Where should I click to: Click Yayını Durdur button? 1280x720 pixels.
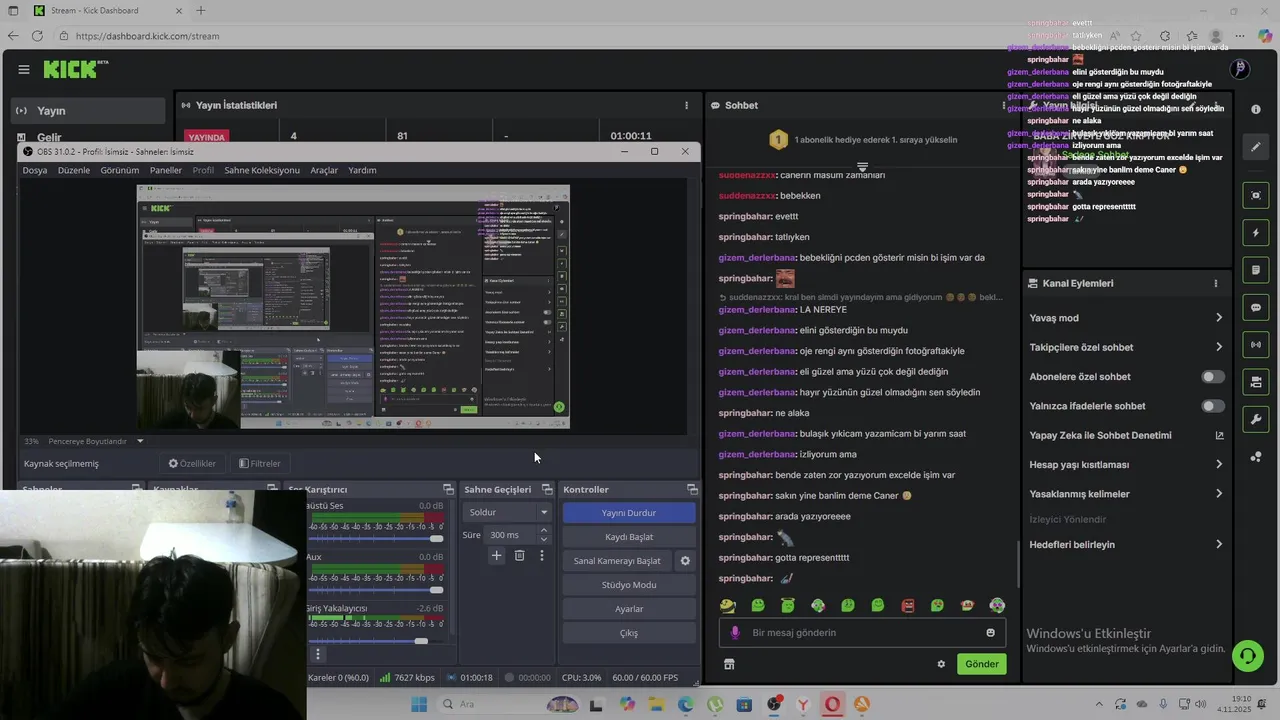click(629, 513)
